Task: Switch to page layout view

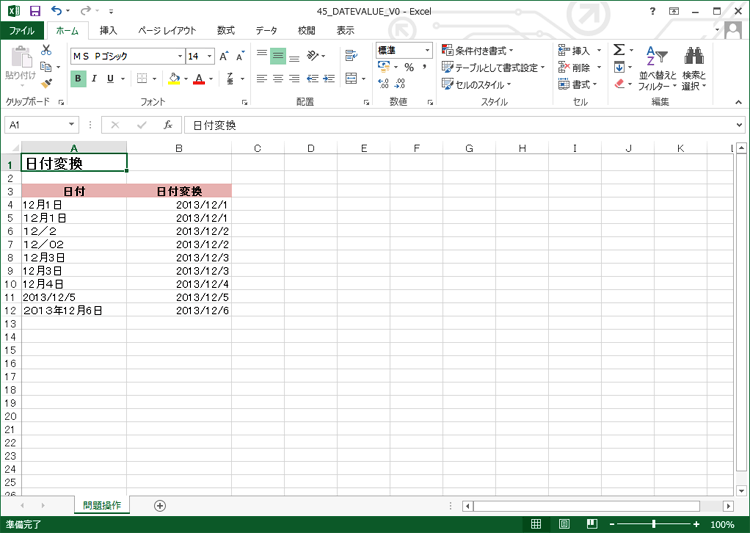Action: [x=564, y=524]
